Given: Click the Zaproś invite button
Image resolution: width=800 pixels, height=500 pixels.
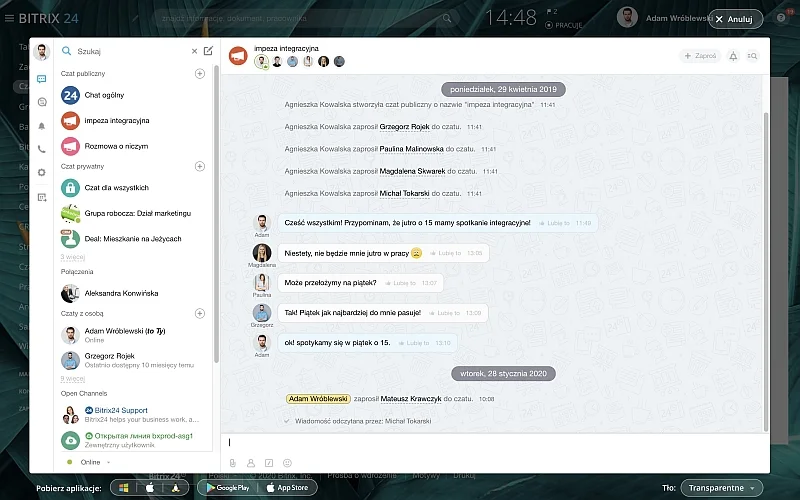Looking at the screenshot, I should (x=700, y=56).
